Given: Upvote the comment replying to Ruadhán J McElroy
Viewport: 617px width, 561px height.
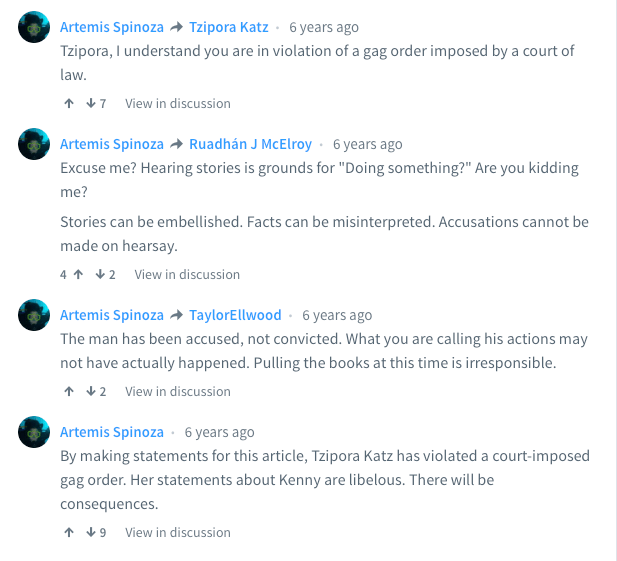Looking at the screenshot, I should point(78,274).
